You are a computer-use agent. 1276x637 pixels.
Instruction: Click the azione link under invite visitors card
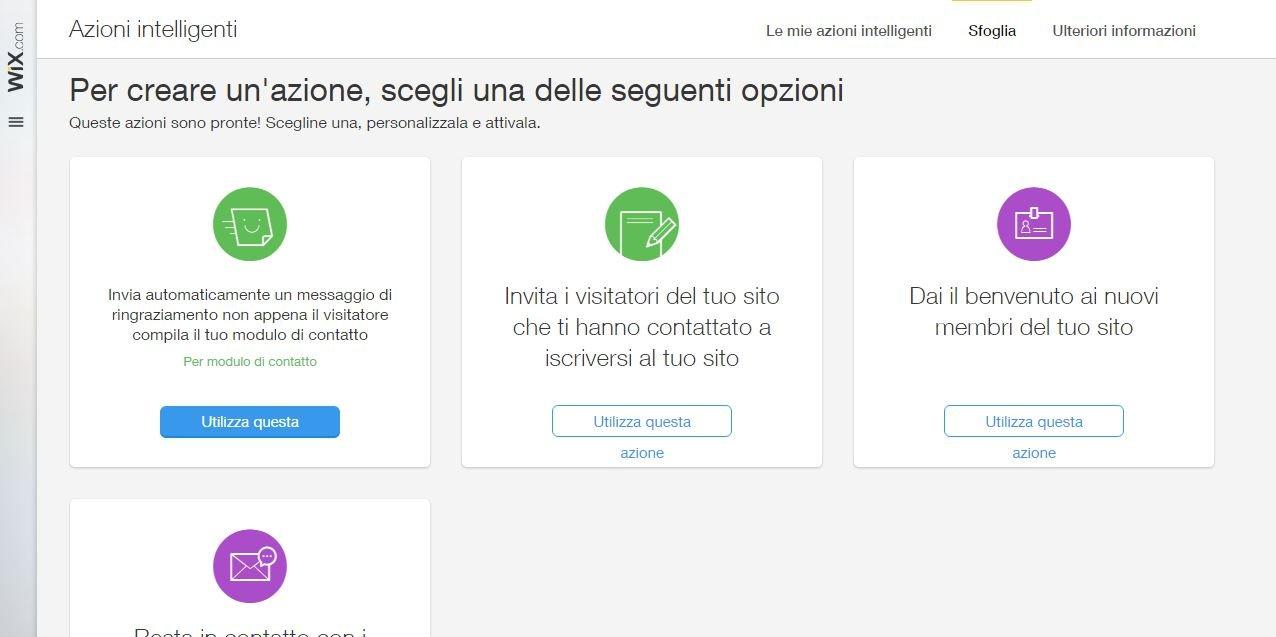[x=642, y=453]
